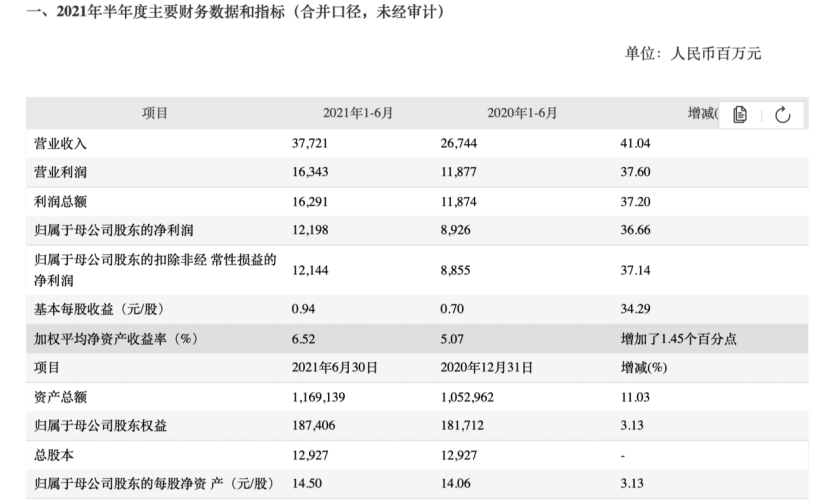Image resolution: width=830 pixels, height=504 pixels.
Task: Select the value 26,744
Action: pos(459,143)
